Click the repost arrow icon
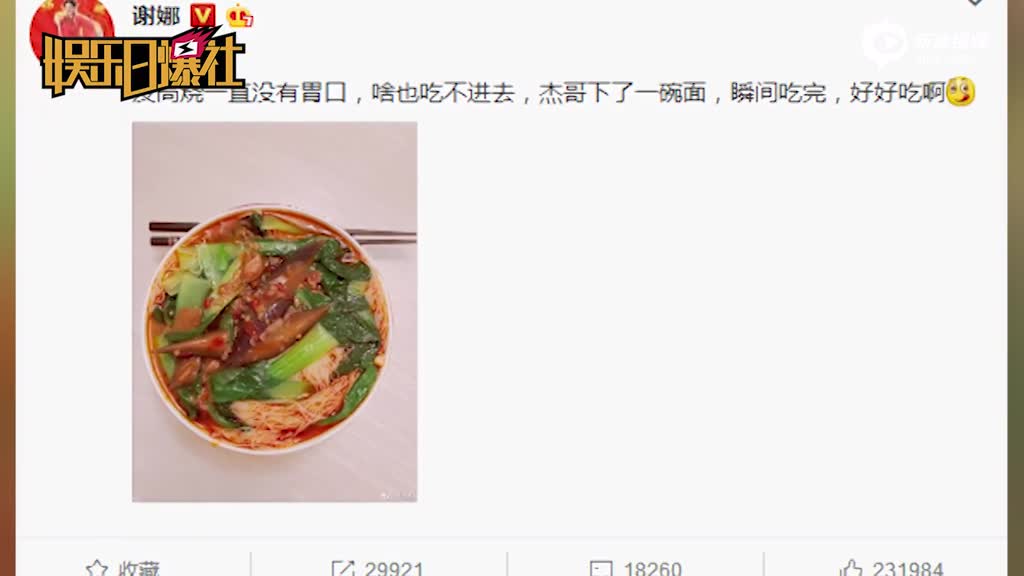 click(342, 568)
